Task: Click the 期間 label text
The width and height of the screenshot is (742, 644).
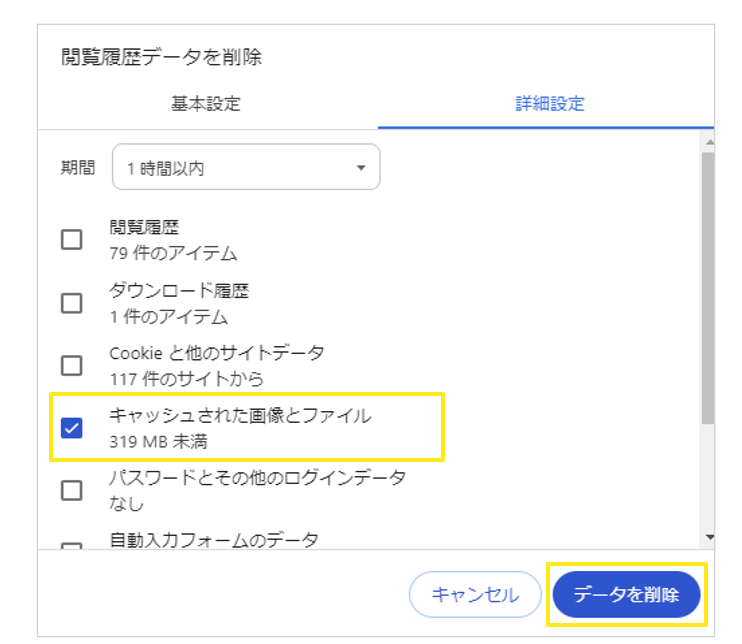Action: pyautogui.click(x=78, y=168)
